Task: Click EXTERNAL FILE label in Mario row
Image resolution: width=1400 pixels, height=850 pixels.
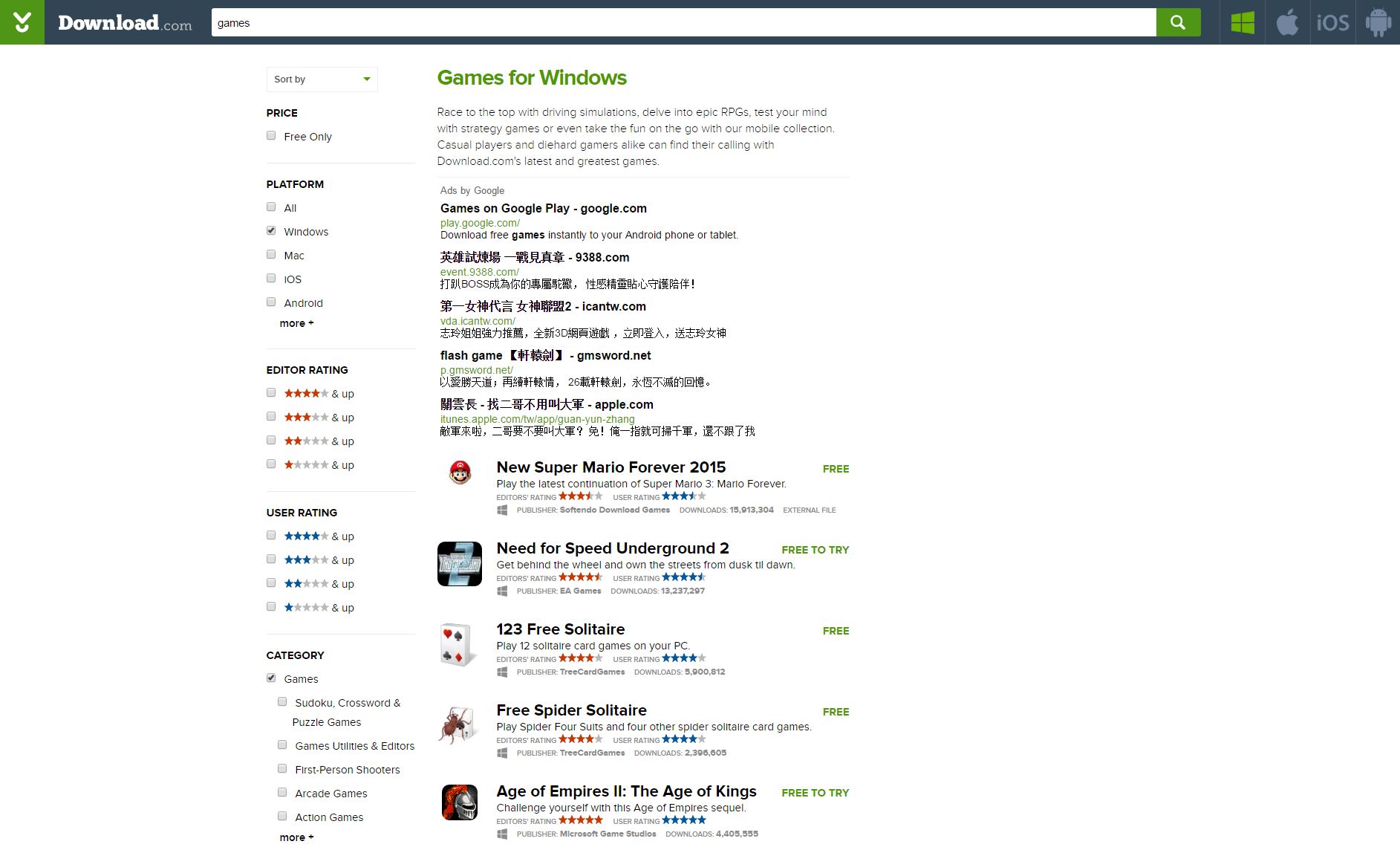Action: click(809, 510)
